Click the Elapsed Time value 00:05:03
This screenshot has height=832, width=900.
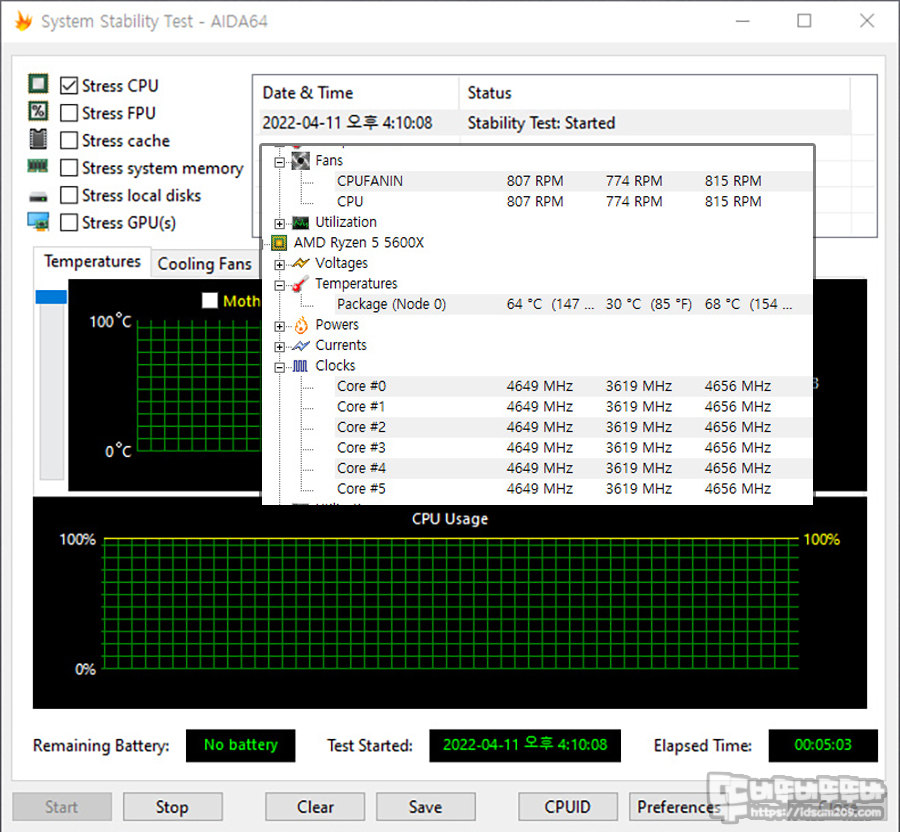click(x=823, y=745)
